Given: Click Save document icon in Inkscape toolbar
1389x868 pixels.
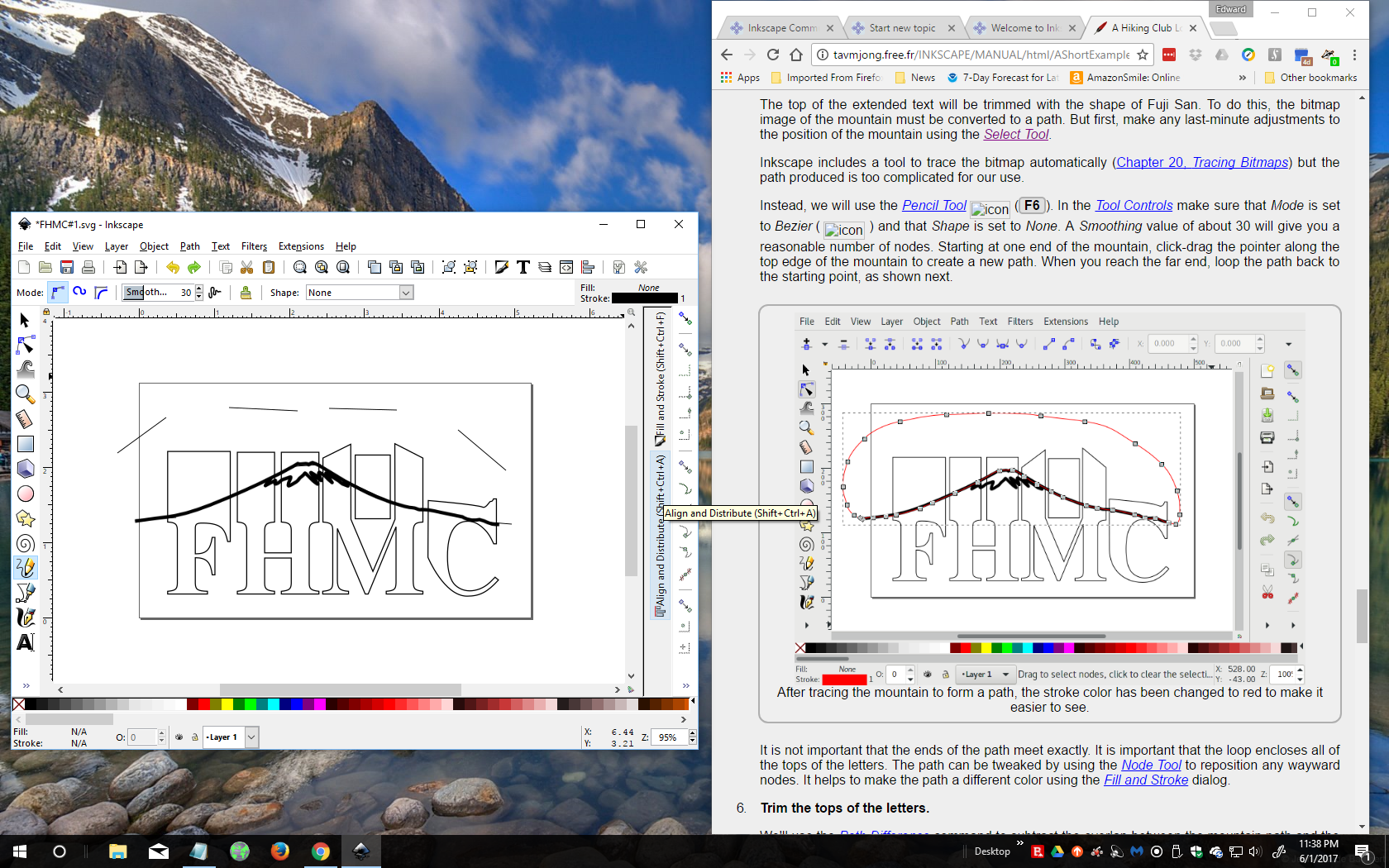Looking at the screenshot, I should click(x=67, y=267).
